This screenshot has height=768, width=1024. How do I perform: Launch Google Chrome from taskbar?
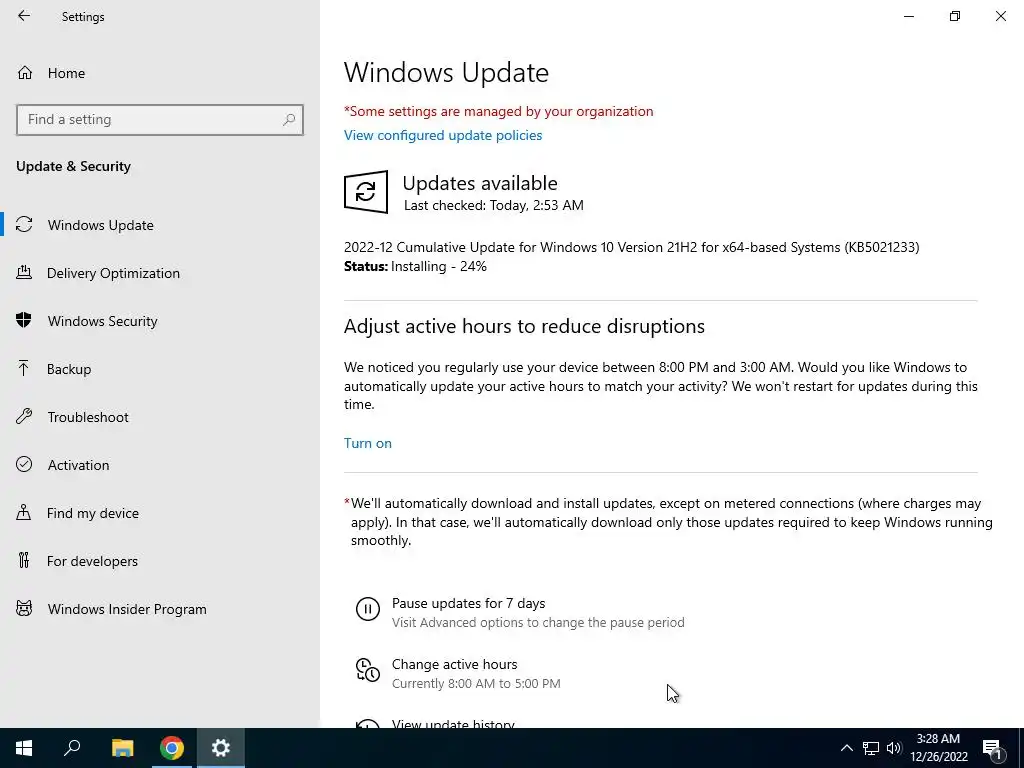[172, 748]
